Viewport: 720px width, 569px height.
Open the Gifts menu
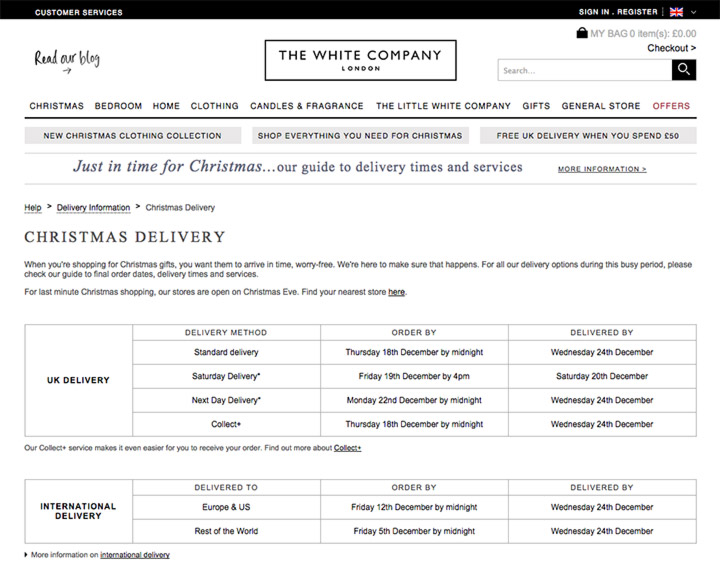(536, 106)
